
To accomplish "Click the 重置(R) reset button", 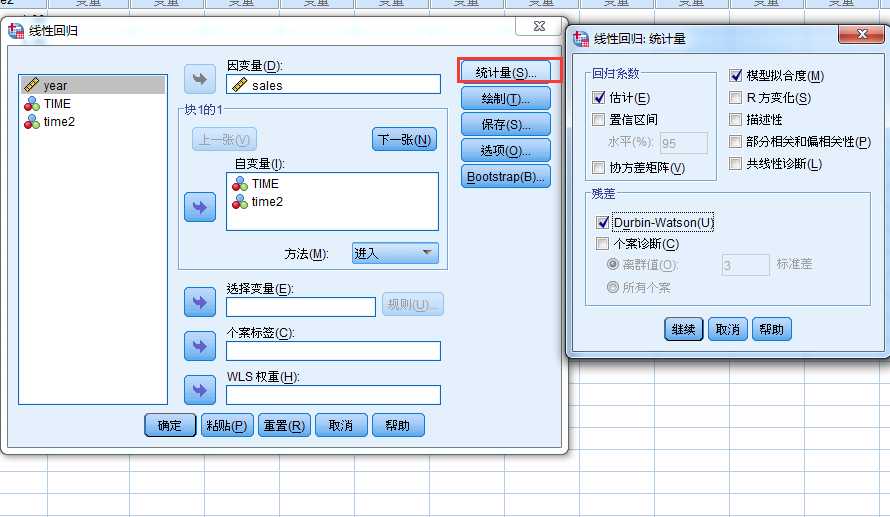I will point(284,426).
